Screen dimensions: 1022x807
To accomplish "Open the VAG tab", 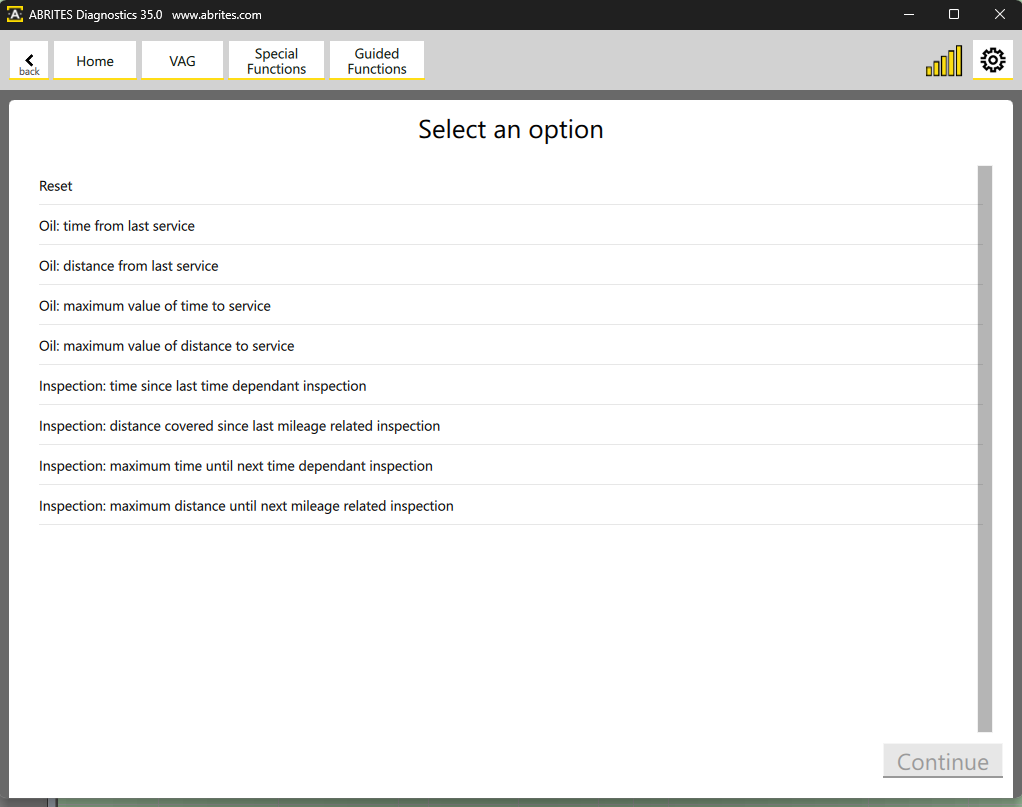I will [x=182, y=61].
